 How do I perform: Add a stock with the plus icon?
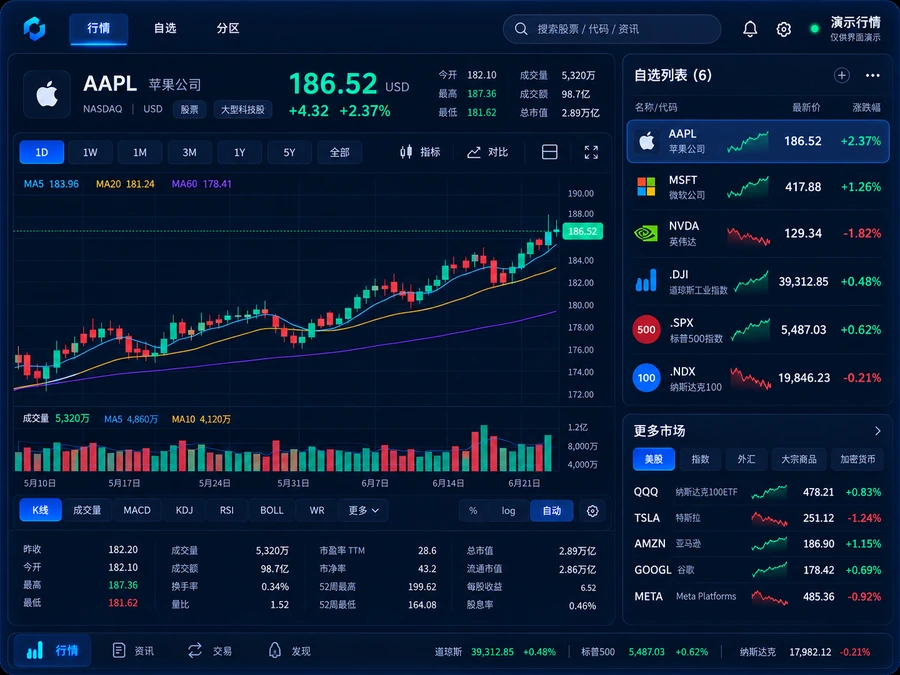(841, 75)
